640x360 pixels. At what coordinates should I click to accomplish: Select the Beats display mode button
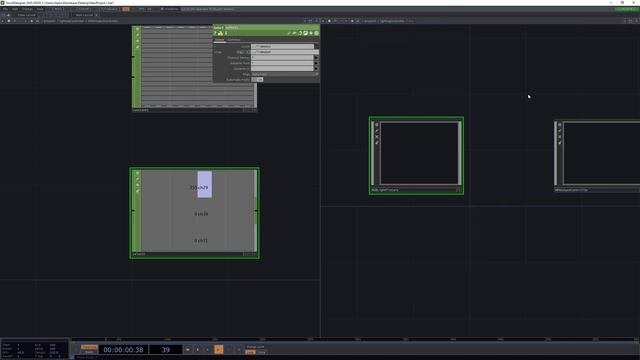coord(89,352)
